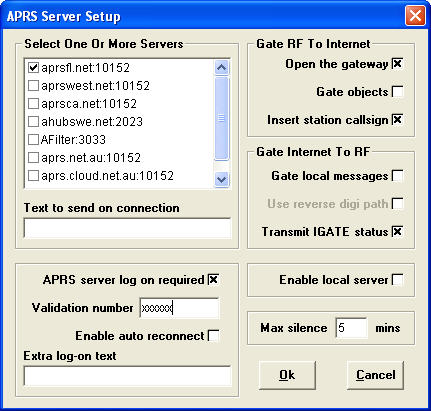Viewport: 431px width, 411px height.
Task: Click the server list scroll down arrow
Action: [x=222, y=180]
